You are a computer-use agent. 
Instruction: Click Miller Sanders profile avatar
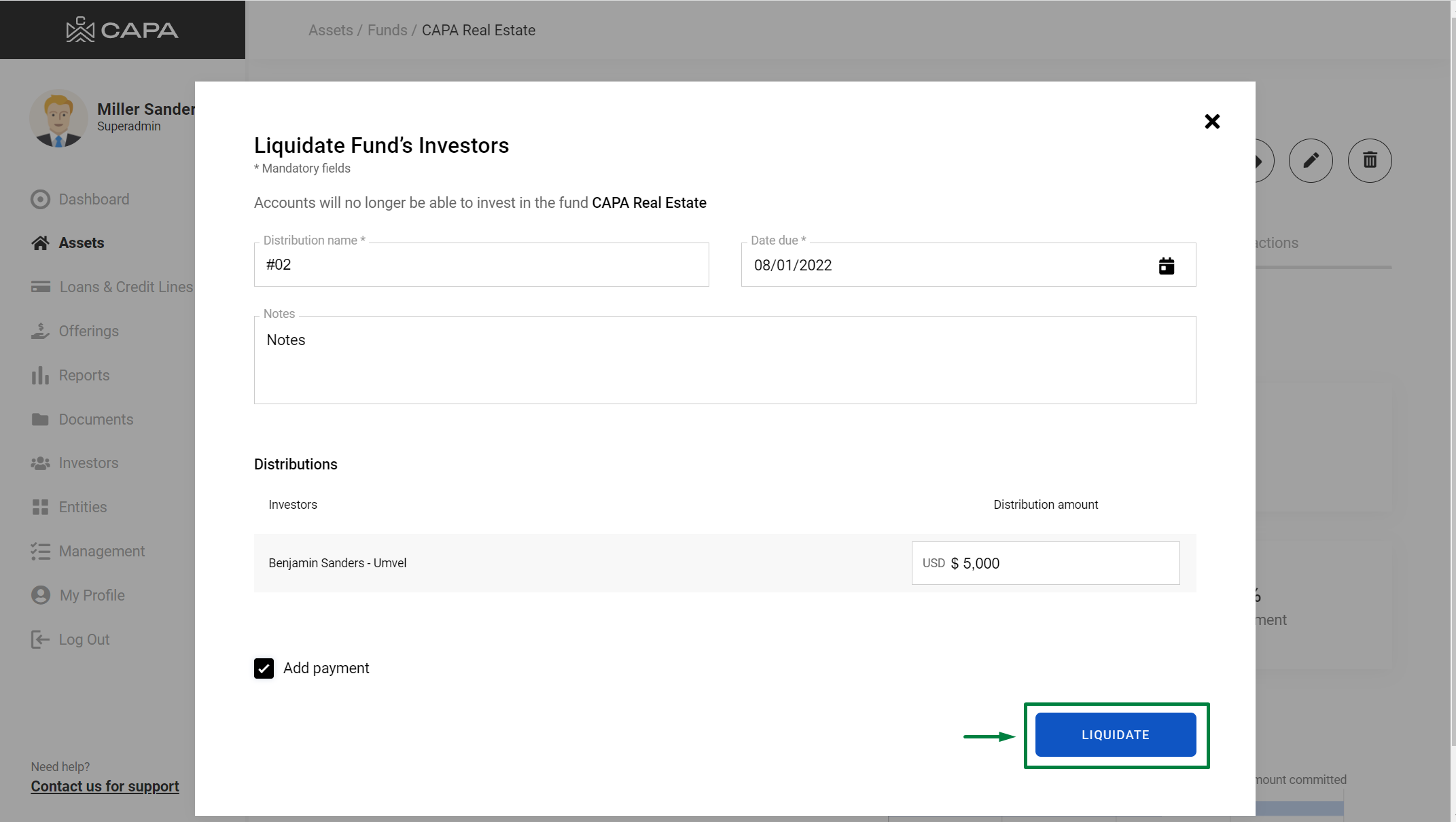(x=58, y=118)
